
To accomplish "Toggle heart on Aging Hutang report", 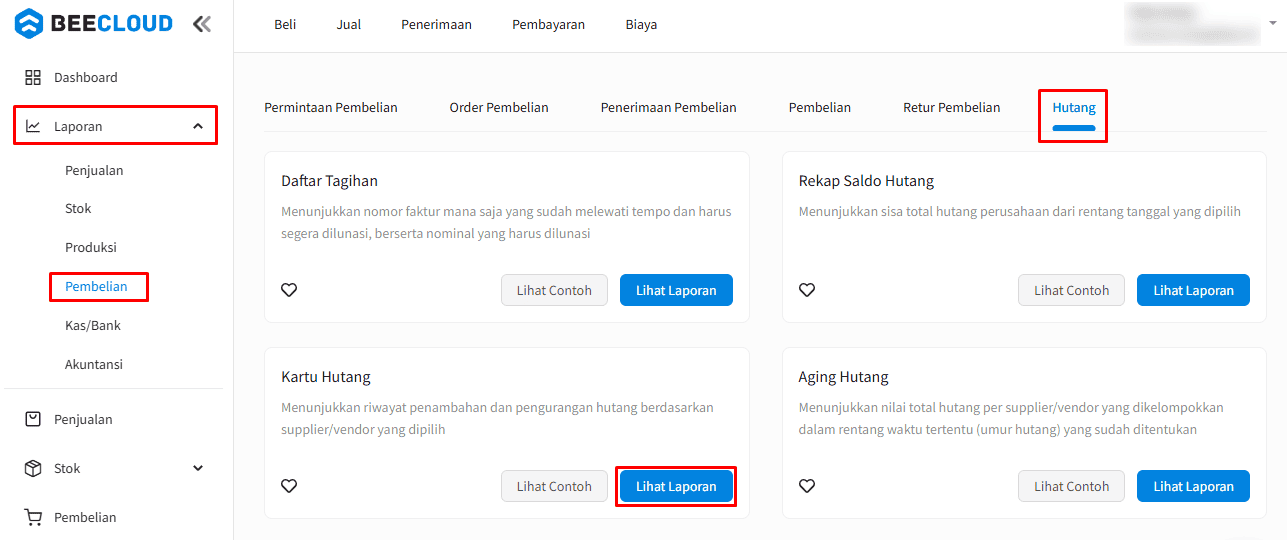I will pos(807,486).
